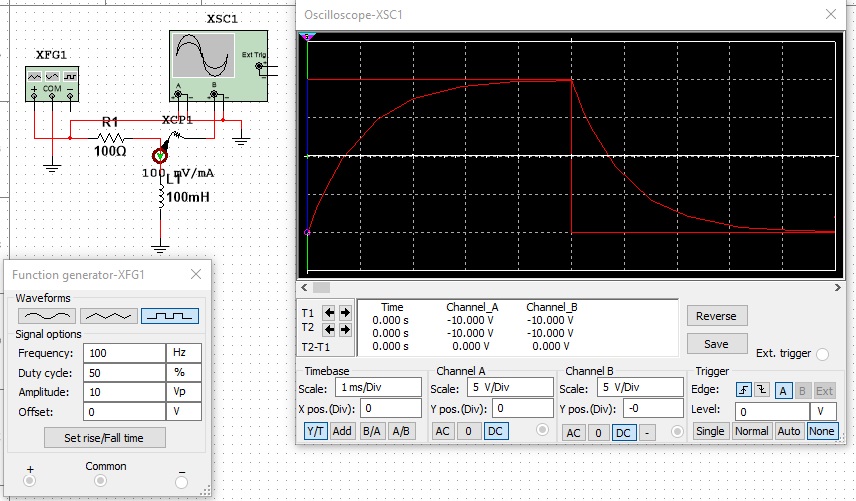Image resolution: width=856 pixels, height=501 pixels.
Task: Enable Channel A AC coupling
Action: [443, 431]
